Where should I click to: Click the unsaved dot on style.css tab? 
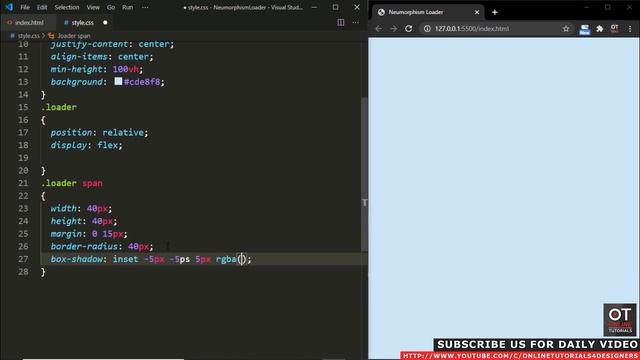(105, 22)
